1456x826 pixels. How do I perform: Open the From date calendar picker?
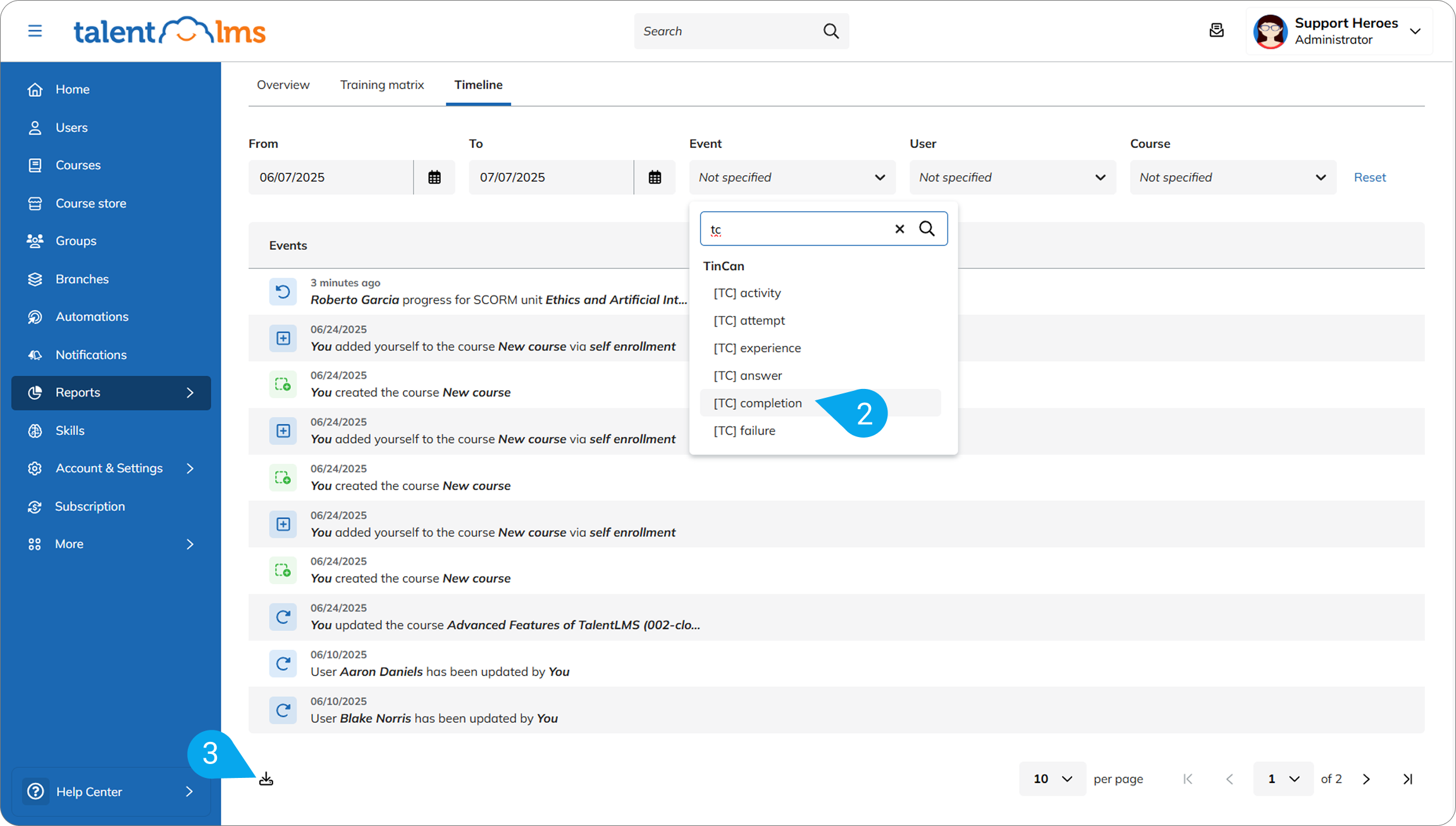pos(435,177)
